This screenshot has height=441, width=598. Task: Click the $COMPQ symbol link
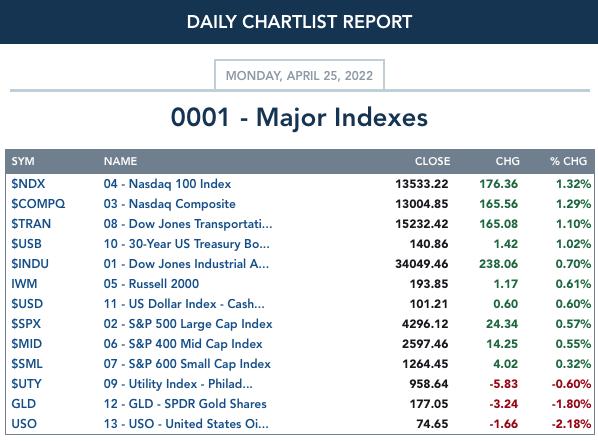tap(38, 204)
